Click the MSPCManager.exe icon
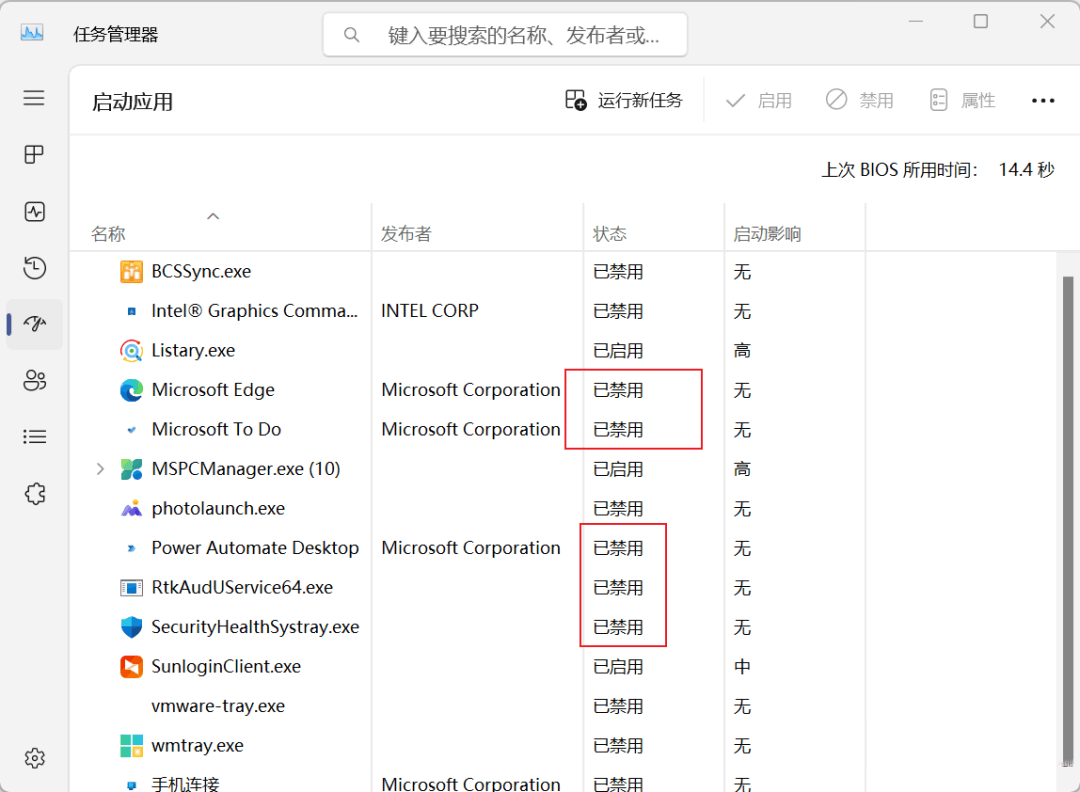The image size is (1080, 792). pyautogui.click(x=132, y=469)
